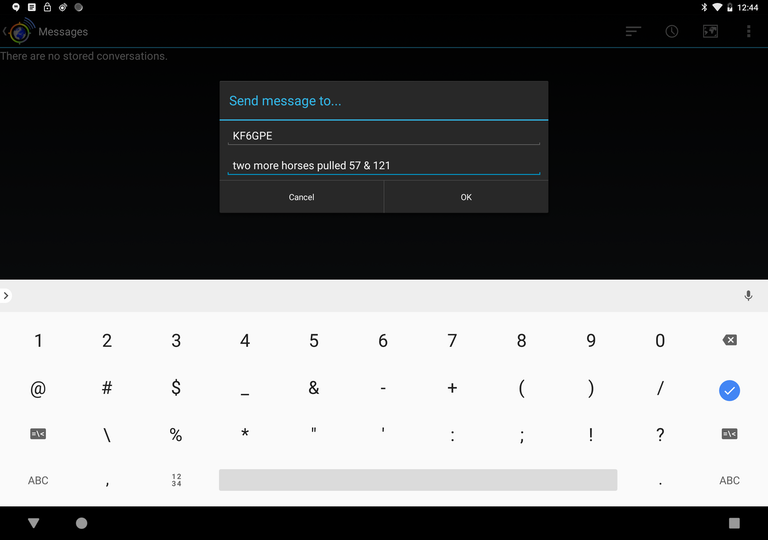Tap the backslash key
768x540 pixels.
pyautogui.click(x=107, y=435)
